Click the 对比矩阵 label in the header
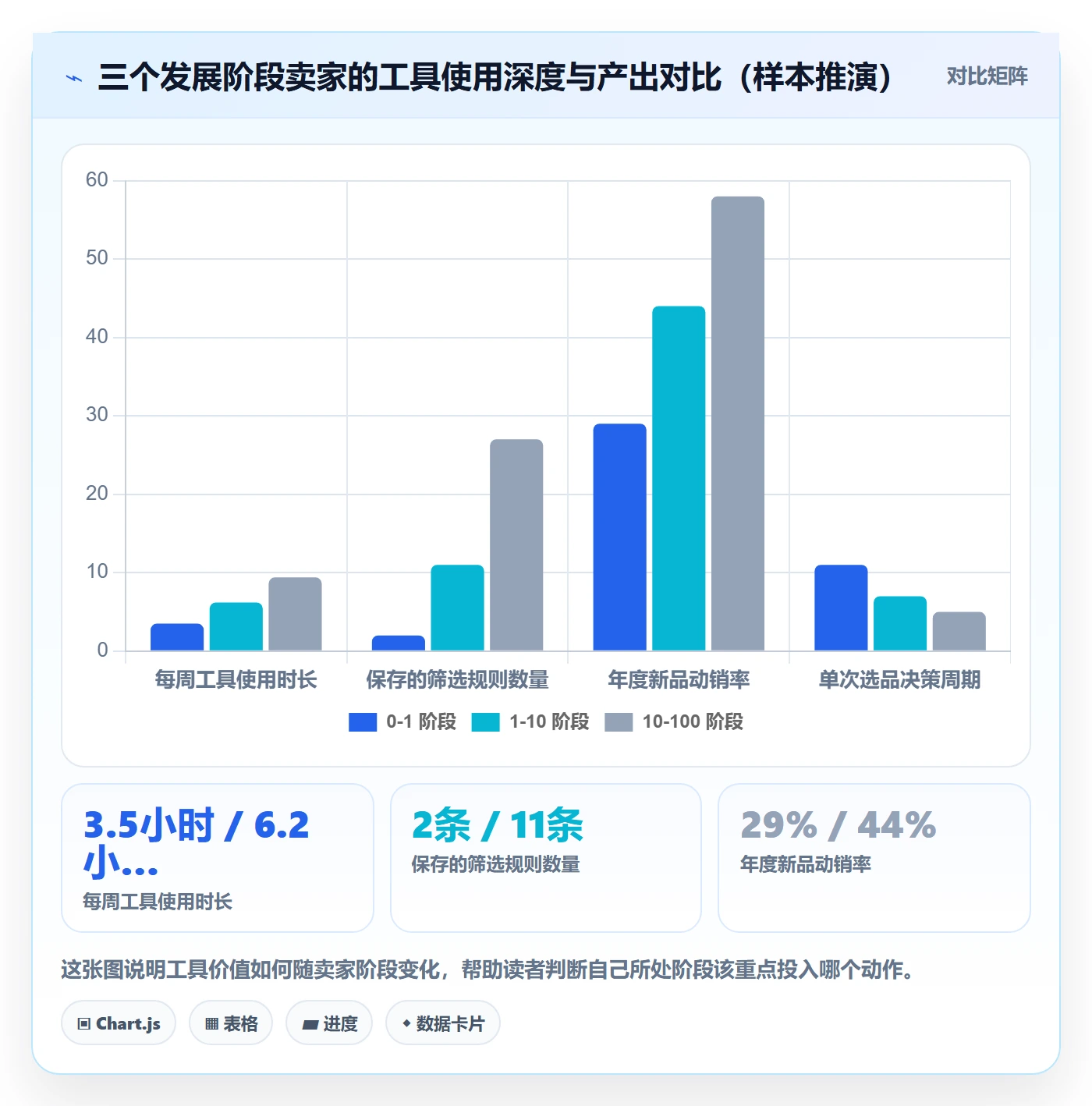Screen dimensions: 1092x1106 click(987, 76)
